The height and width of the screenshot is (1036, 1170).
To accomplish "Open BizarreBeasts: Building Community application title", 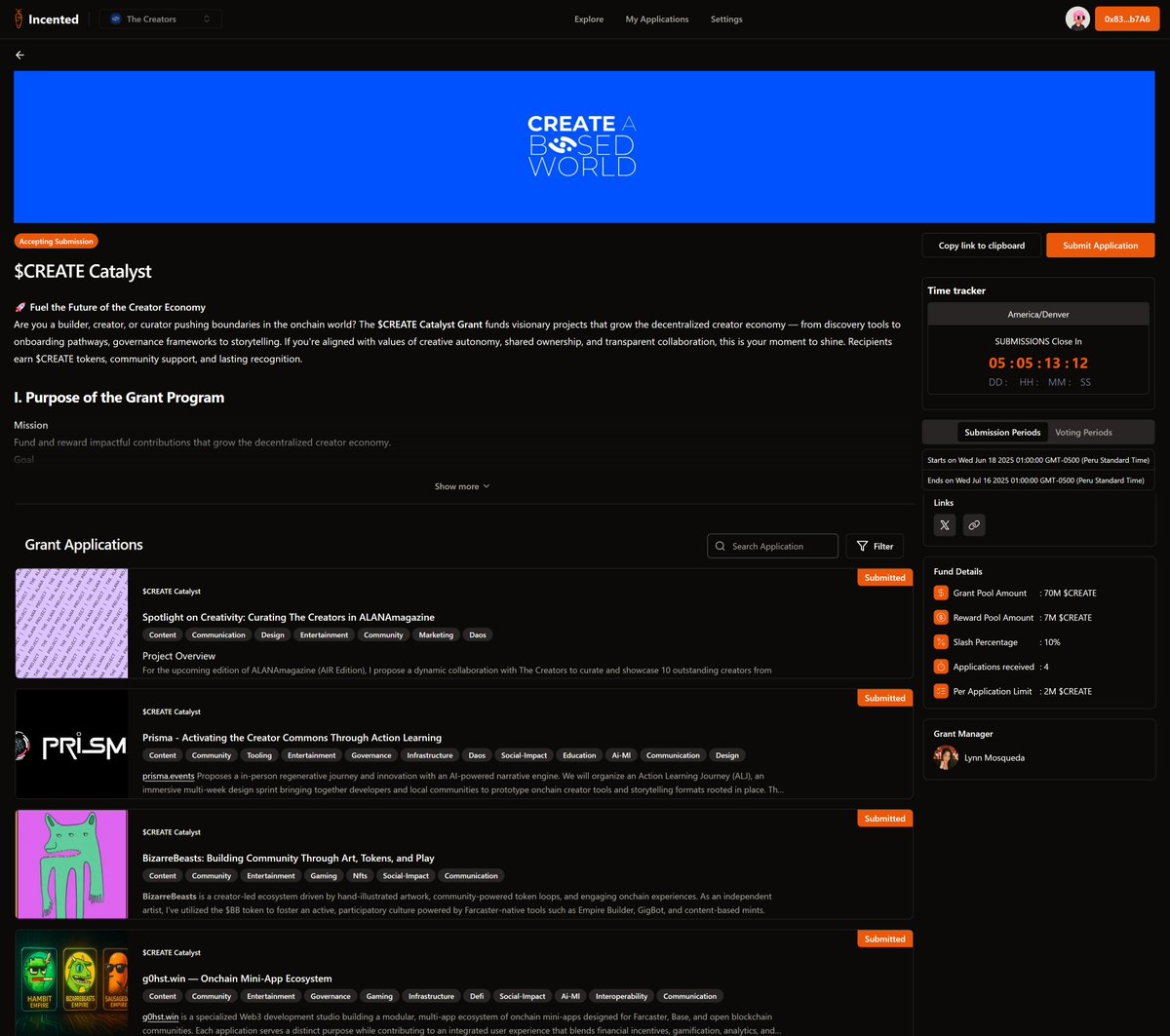I will 289,858.
